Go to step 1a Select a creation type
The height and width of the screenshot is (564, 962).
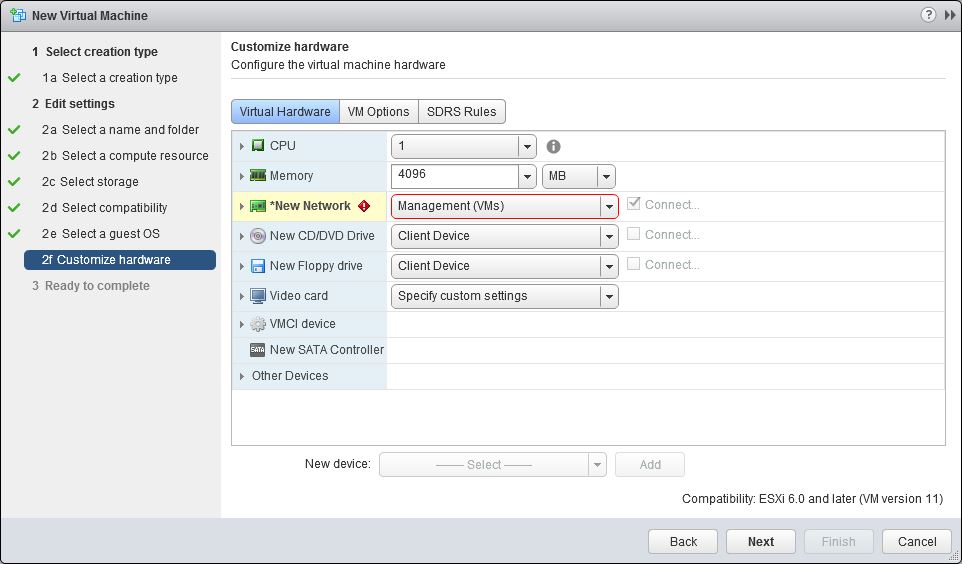pos(110,78)
